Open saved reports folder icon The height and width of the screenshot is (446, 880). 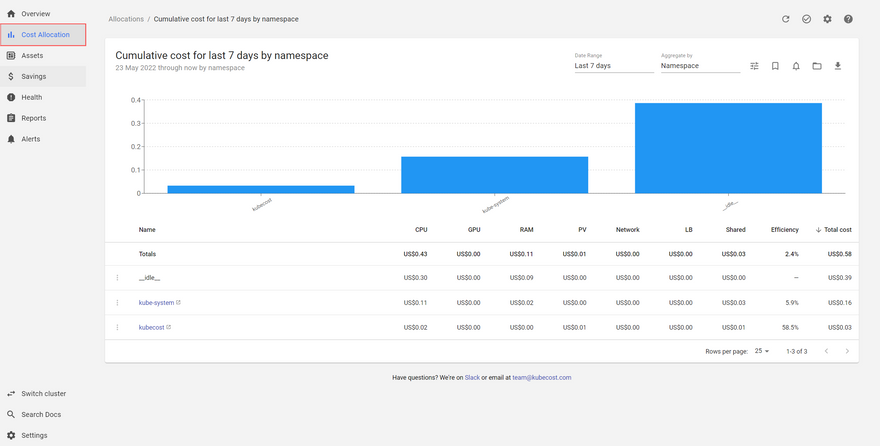[817, 66]
